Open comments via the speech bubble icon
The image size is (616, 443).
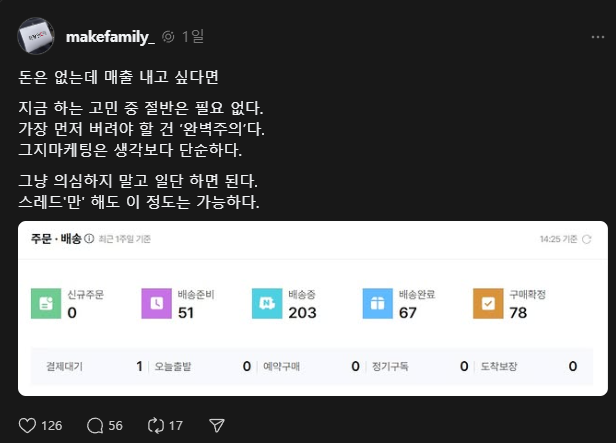click(95, 425)
